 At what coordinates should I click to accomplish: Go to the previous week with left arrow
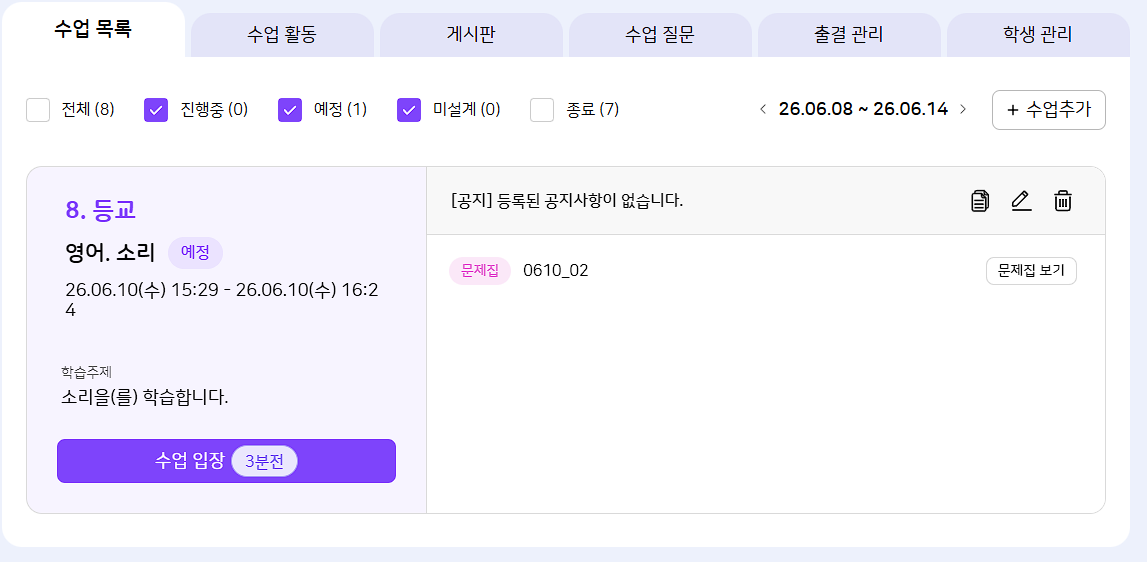pyautogui.click(x=763, y=110)
